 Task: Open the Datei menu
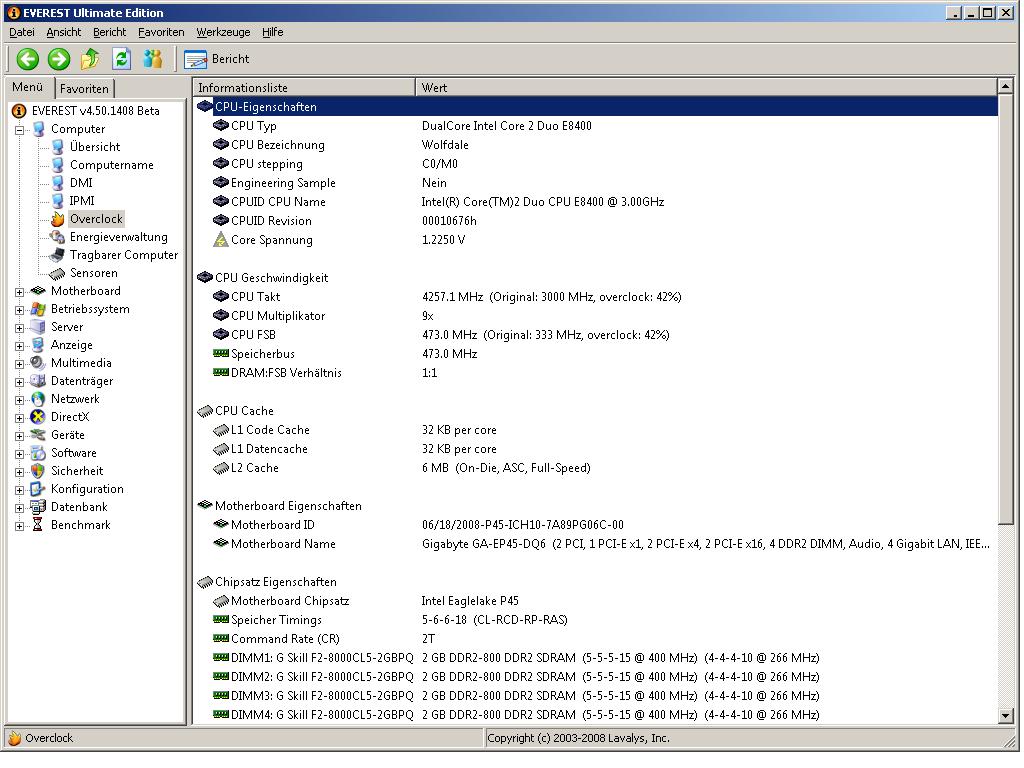coord(22,32)
